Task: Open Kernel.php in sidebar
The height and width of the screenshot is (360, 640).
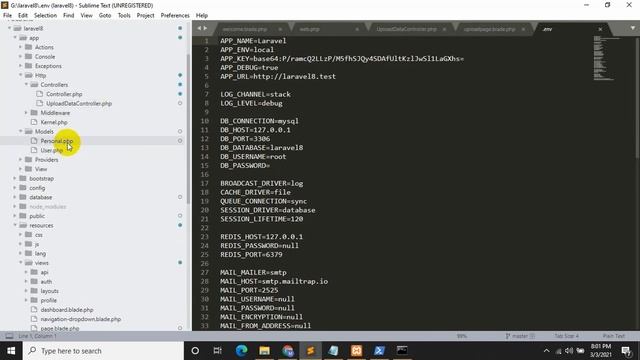Action: (54, 122)
